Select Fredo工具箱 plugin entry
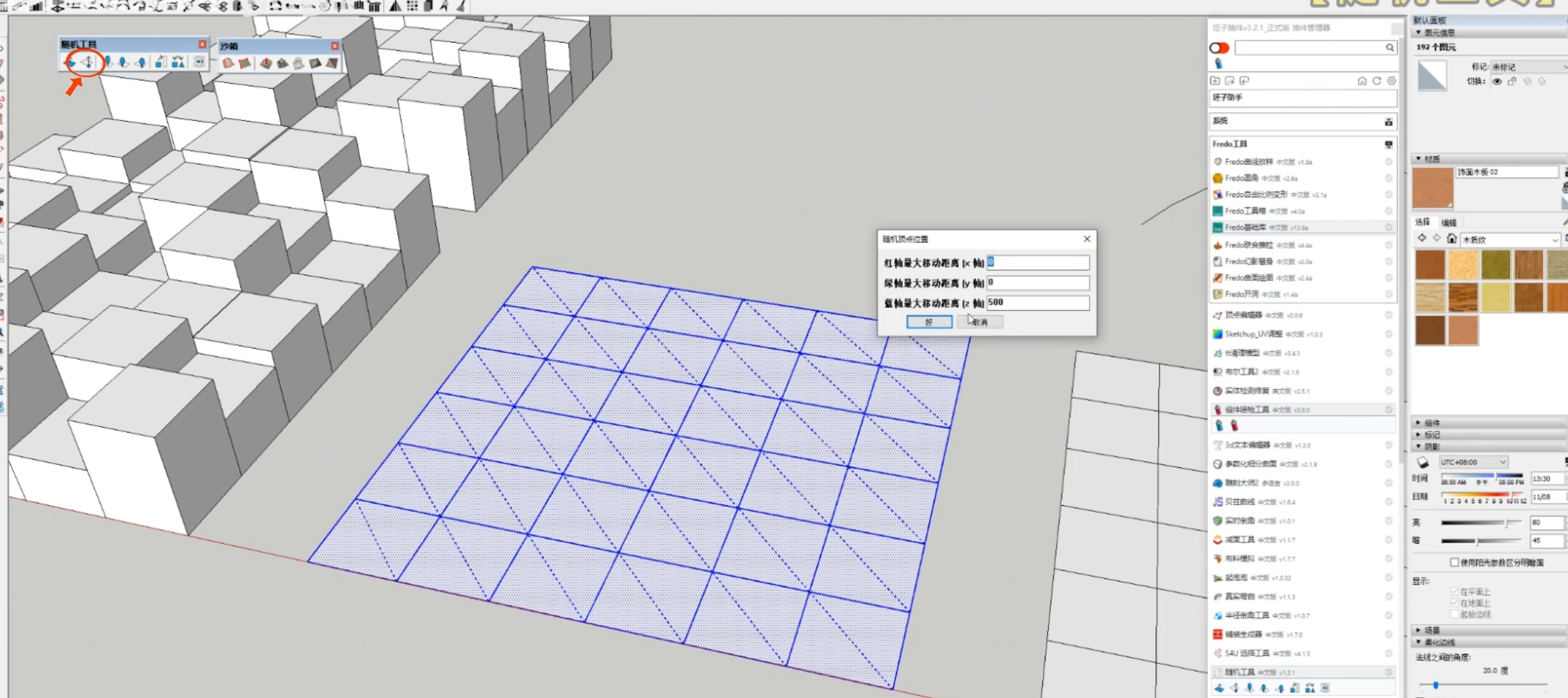The height and width of the screenshot is (698, 1568). [1245, 211]
